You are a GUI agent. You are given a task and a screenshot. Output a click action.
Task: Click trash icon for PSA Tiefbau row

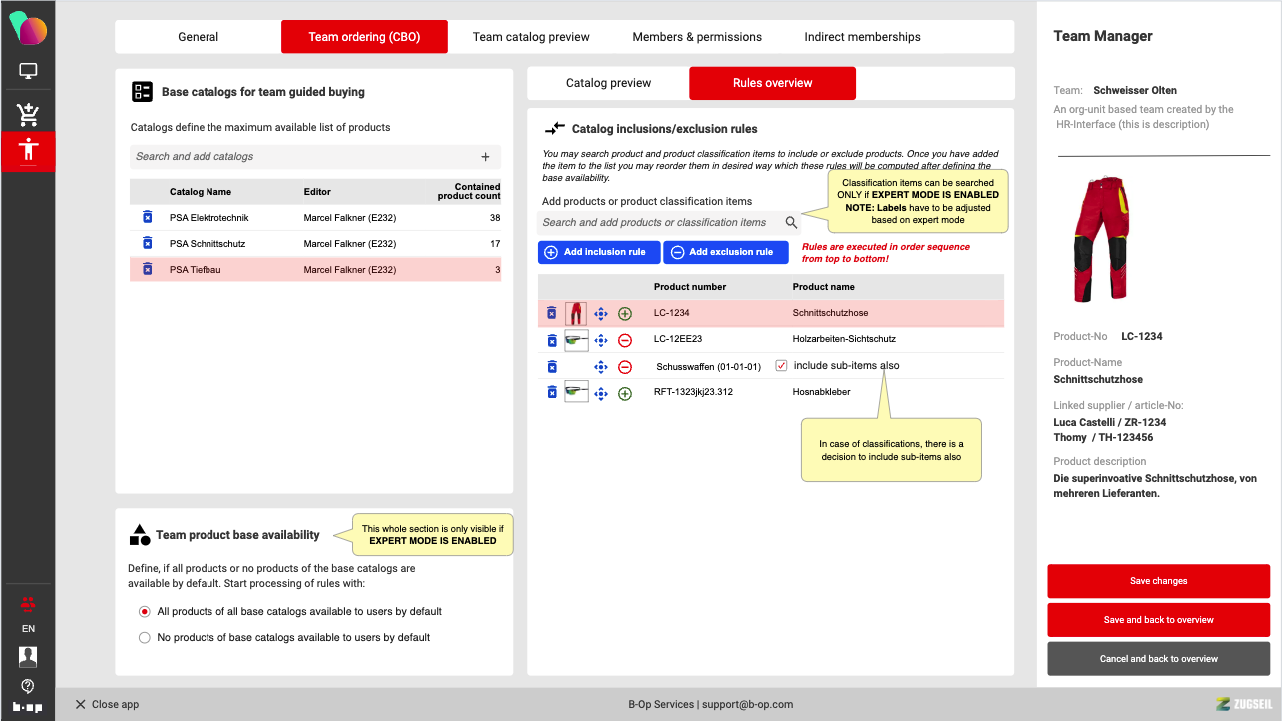click(x=147, y=269)
